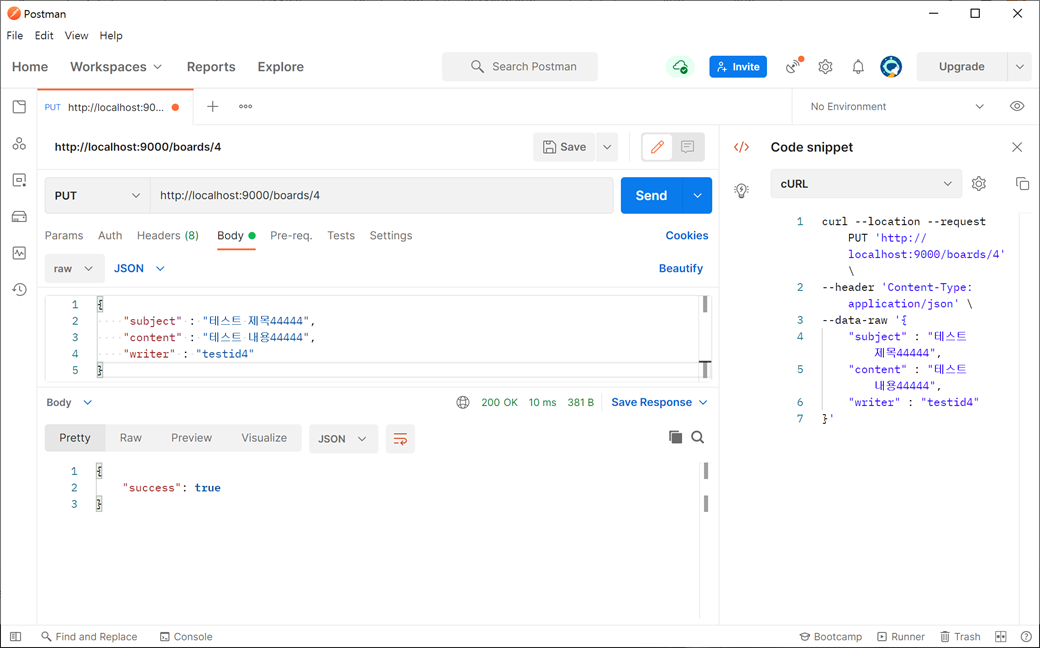Screen dimensions: 1040x648
Task: Search within the response body
Action: 698,437
